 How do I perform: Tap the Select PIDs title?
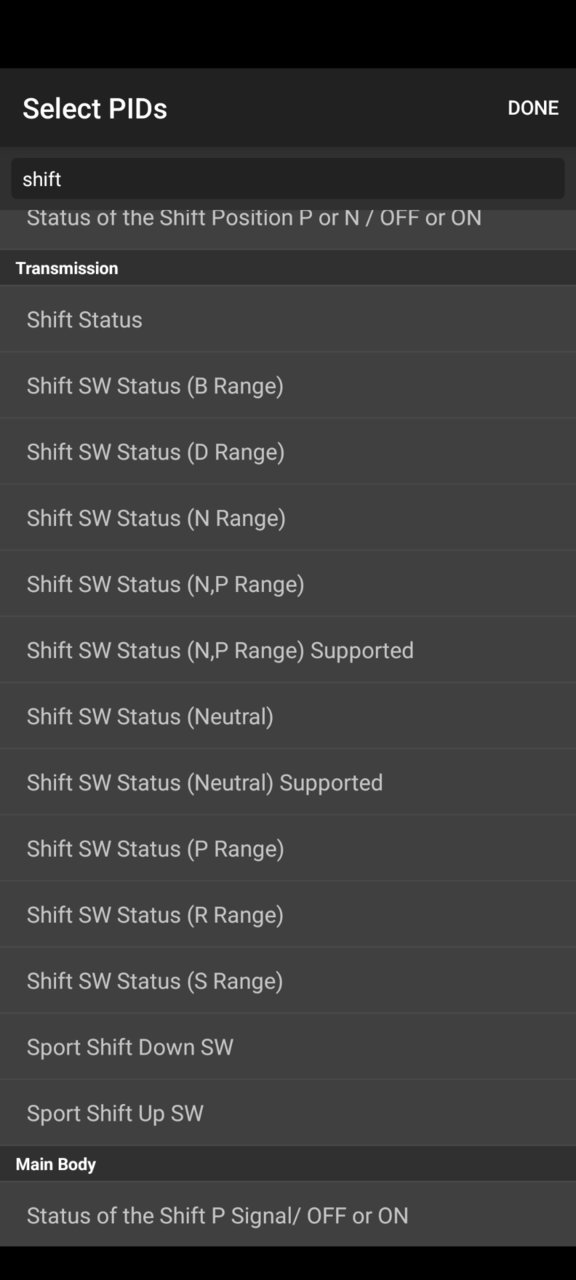(95, 108)
